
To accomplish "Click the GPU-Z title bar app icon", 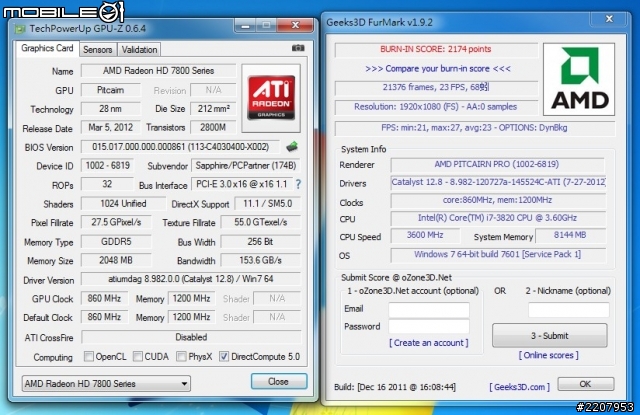I will tap(20, 29).
